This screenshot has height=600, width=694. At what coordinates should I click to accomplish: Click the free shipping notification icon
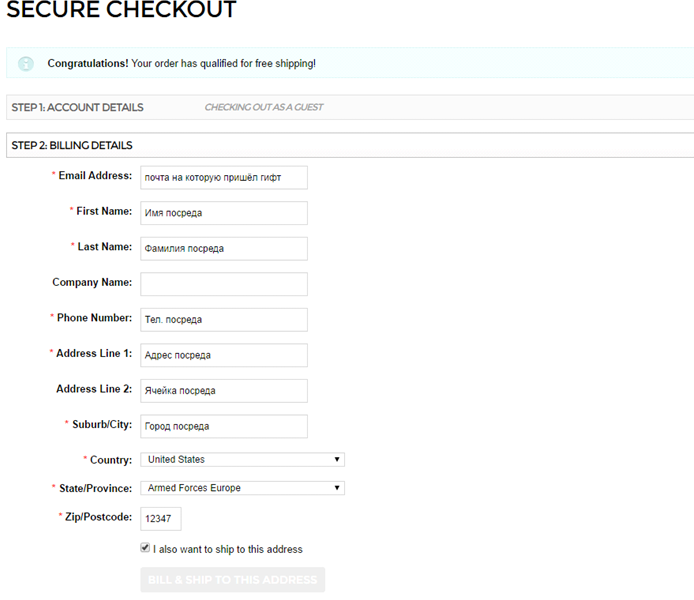26,64
